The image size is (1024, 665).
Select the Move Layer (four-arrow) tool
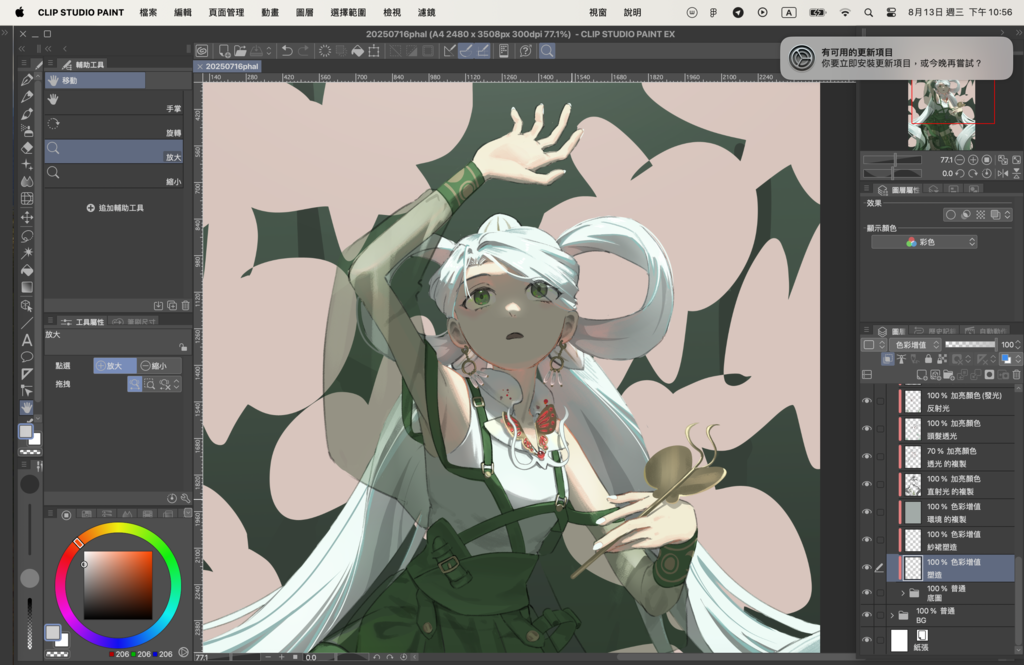27,217
